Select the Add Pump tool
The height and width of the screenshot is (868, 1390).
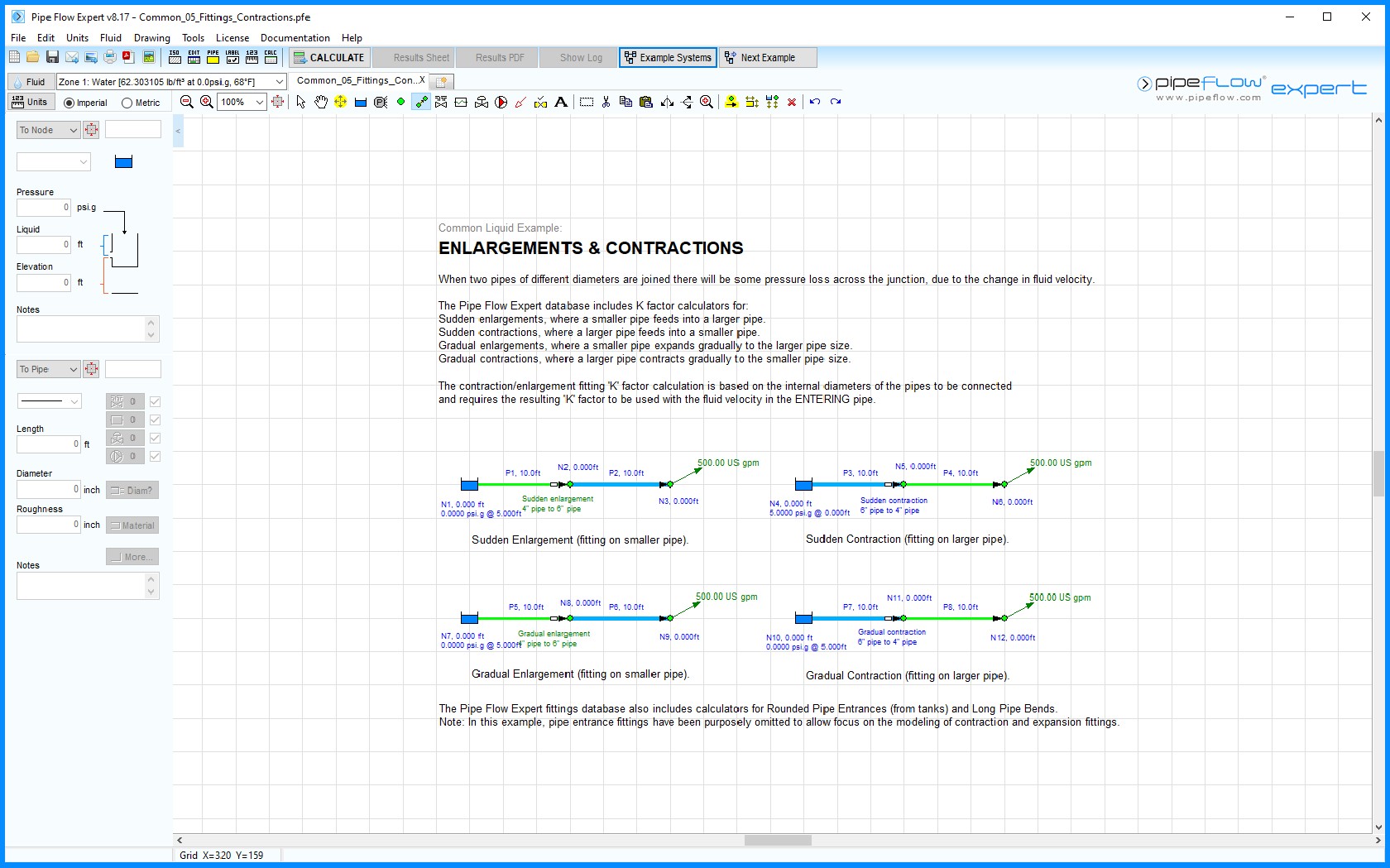501,102
